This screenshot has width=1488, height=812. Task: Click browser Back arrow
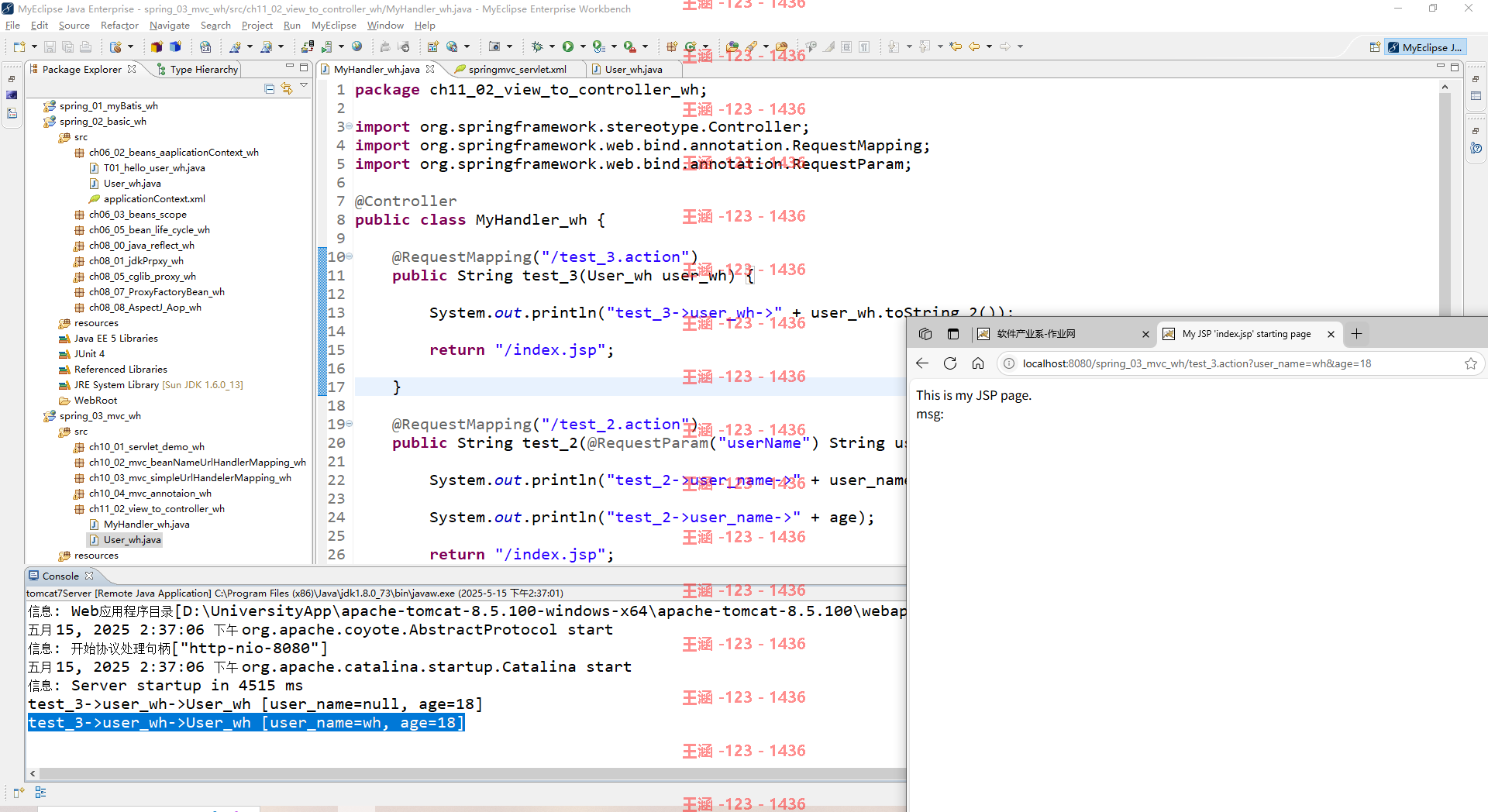click(x=922, y=363)
